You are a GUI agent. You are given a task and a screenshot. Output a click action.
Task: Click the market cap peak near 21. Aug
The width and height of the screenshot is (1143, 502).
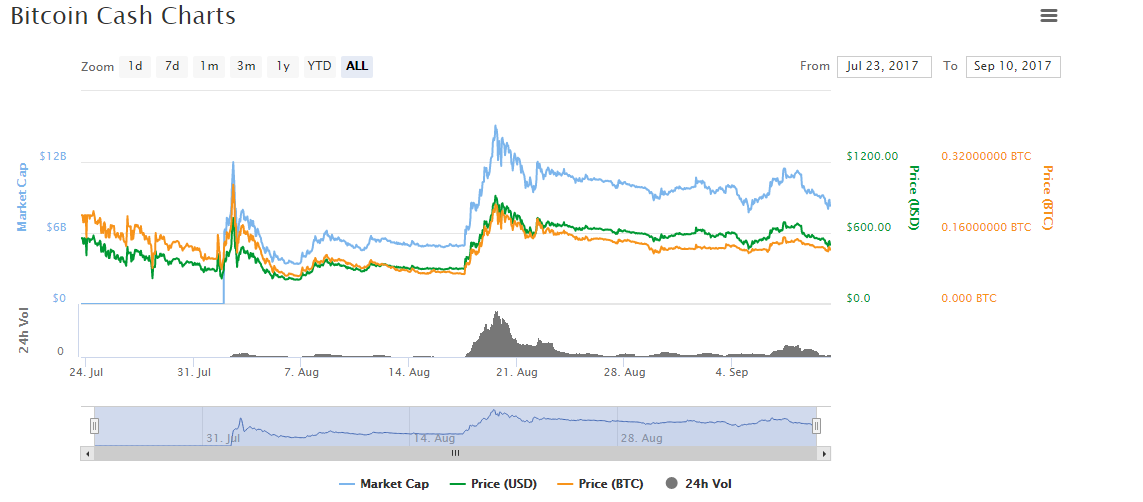click(496, 127)
